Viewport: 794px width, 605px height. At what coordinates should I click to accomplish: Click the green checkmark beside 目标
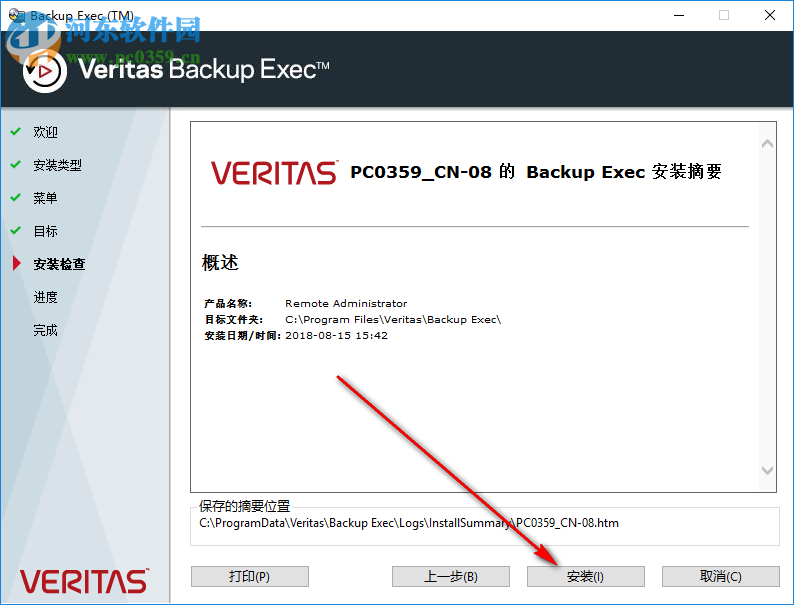(16, 230)
